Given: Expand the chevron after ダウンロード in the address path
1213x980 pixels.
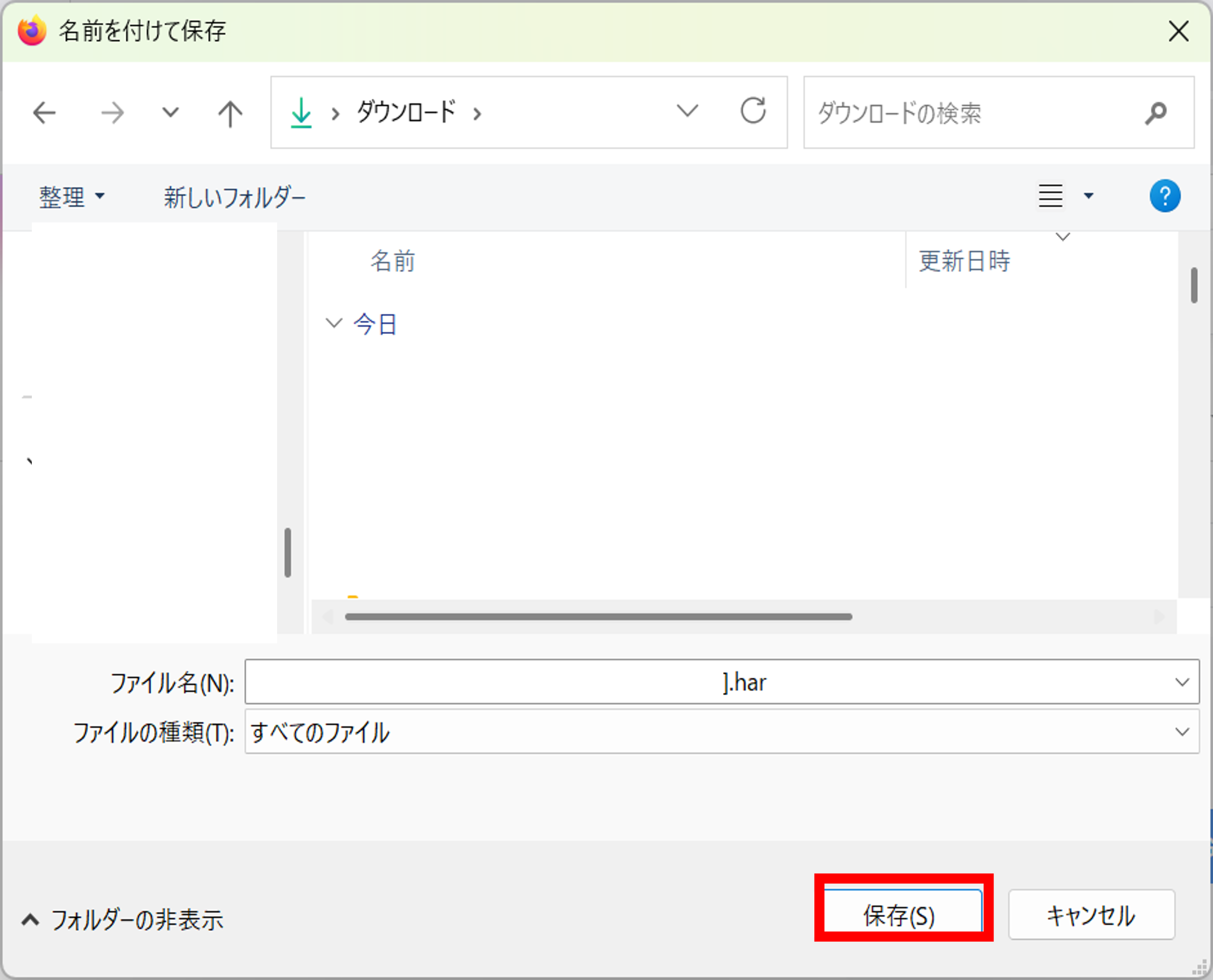Looking at the screenshot, I should tap(477, 115).
